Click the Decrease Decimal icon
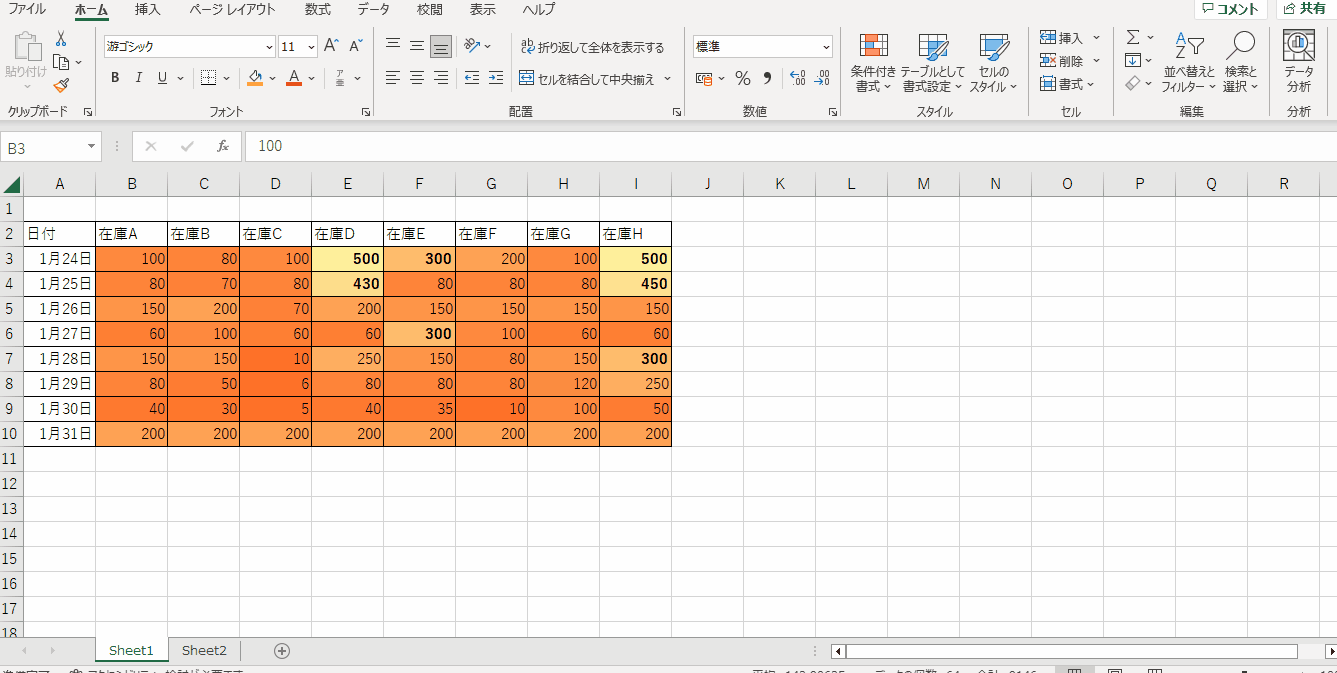Viewport: 1337px width, 673px height. click(x=822, y=78)
